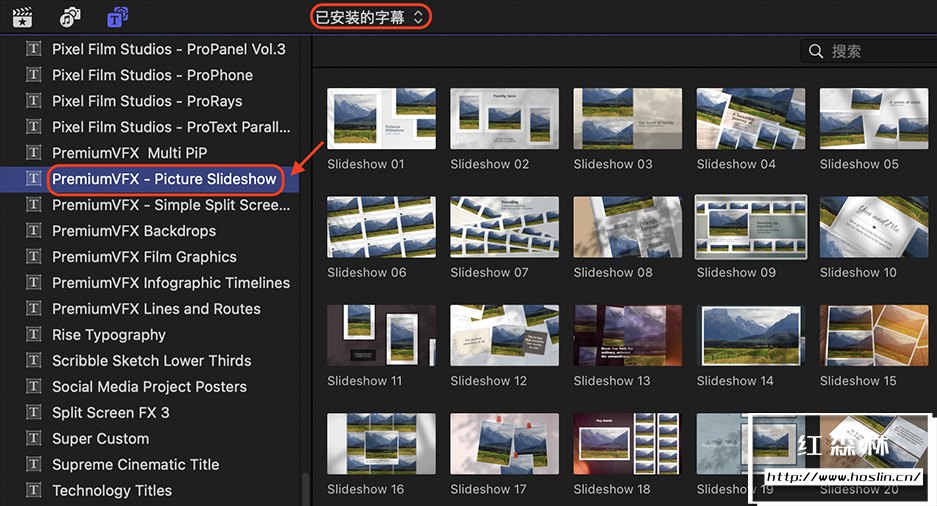This screenshot has height=506, width=937.
Task: Open the Libraries browser clapperboard icon
Action: tap(23, 17)
